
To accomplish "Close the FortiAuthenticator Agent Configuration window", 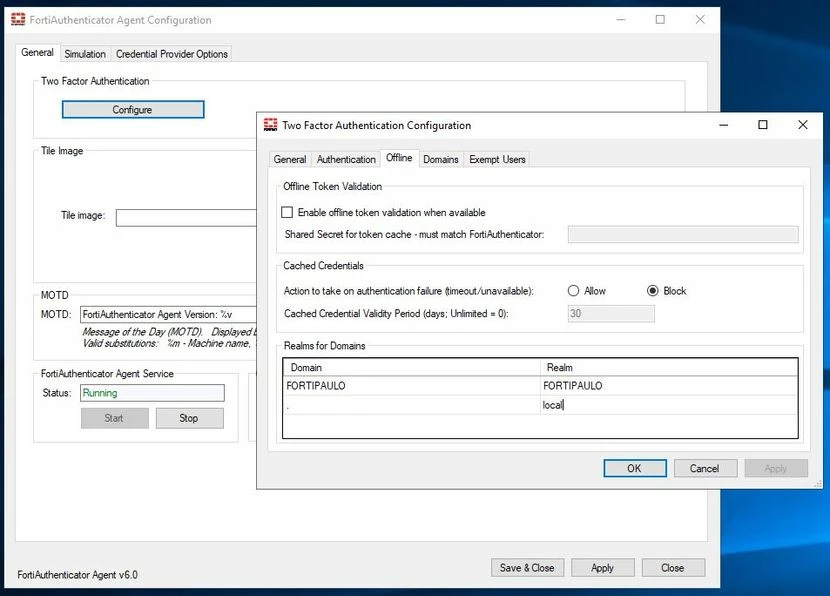I will click(x=700, y=20).
